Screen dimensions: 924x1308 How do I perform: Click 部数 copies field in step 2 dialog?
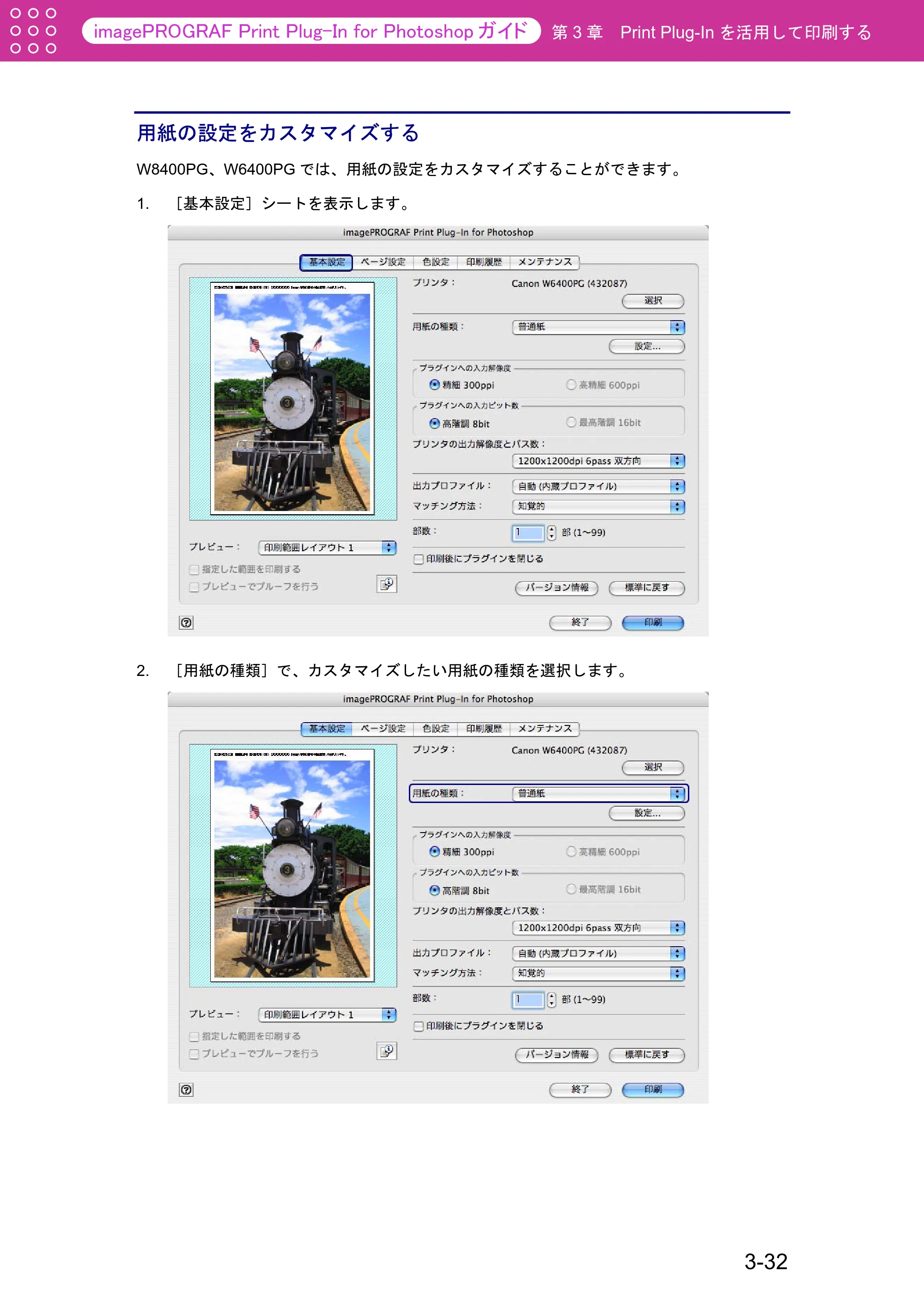[x=528, y=1000]
